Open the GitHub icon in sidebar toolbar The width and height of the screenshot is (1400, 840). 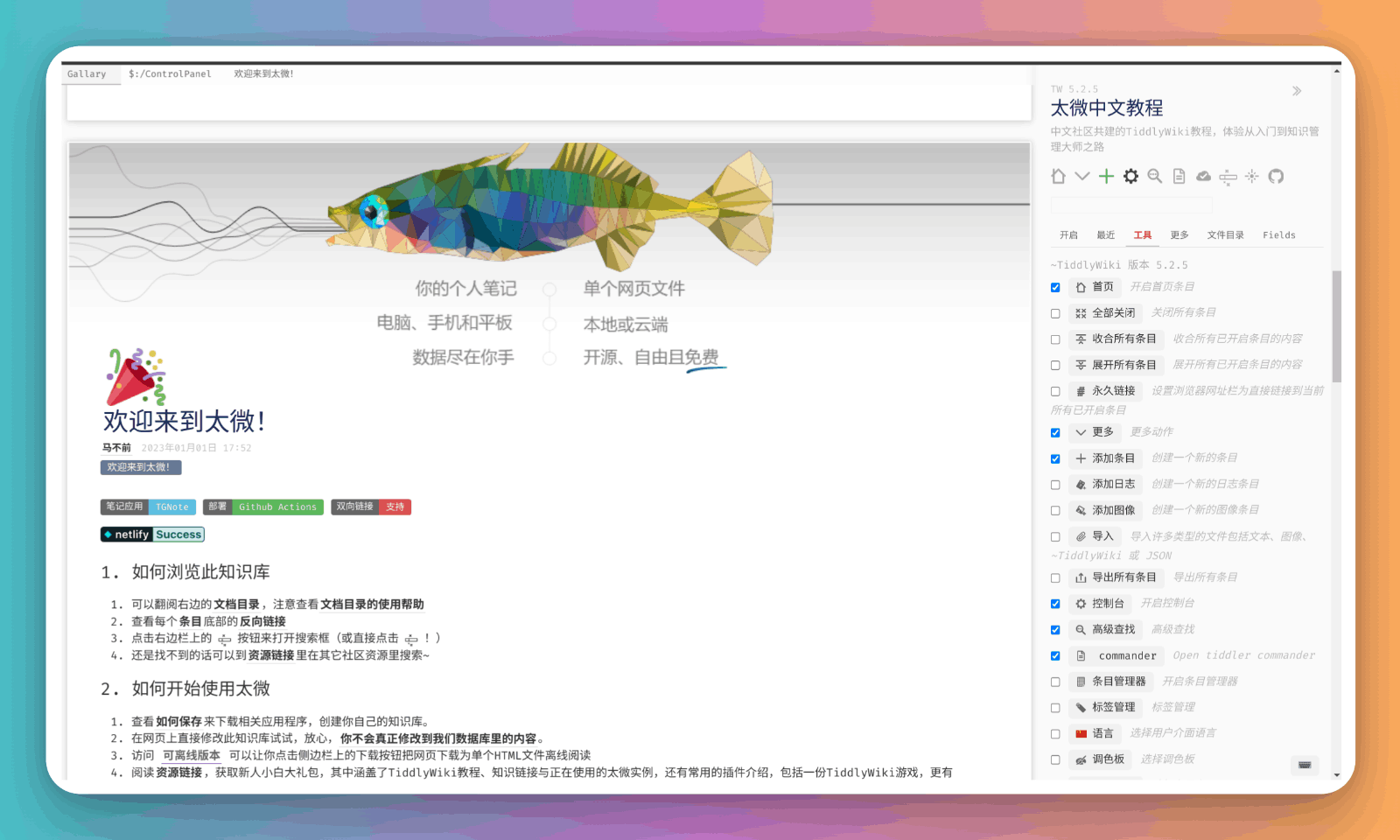pos(1276,177)
